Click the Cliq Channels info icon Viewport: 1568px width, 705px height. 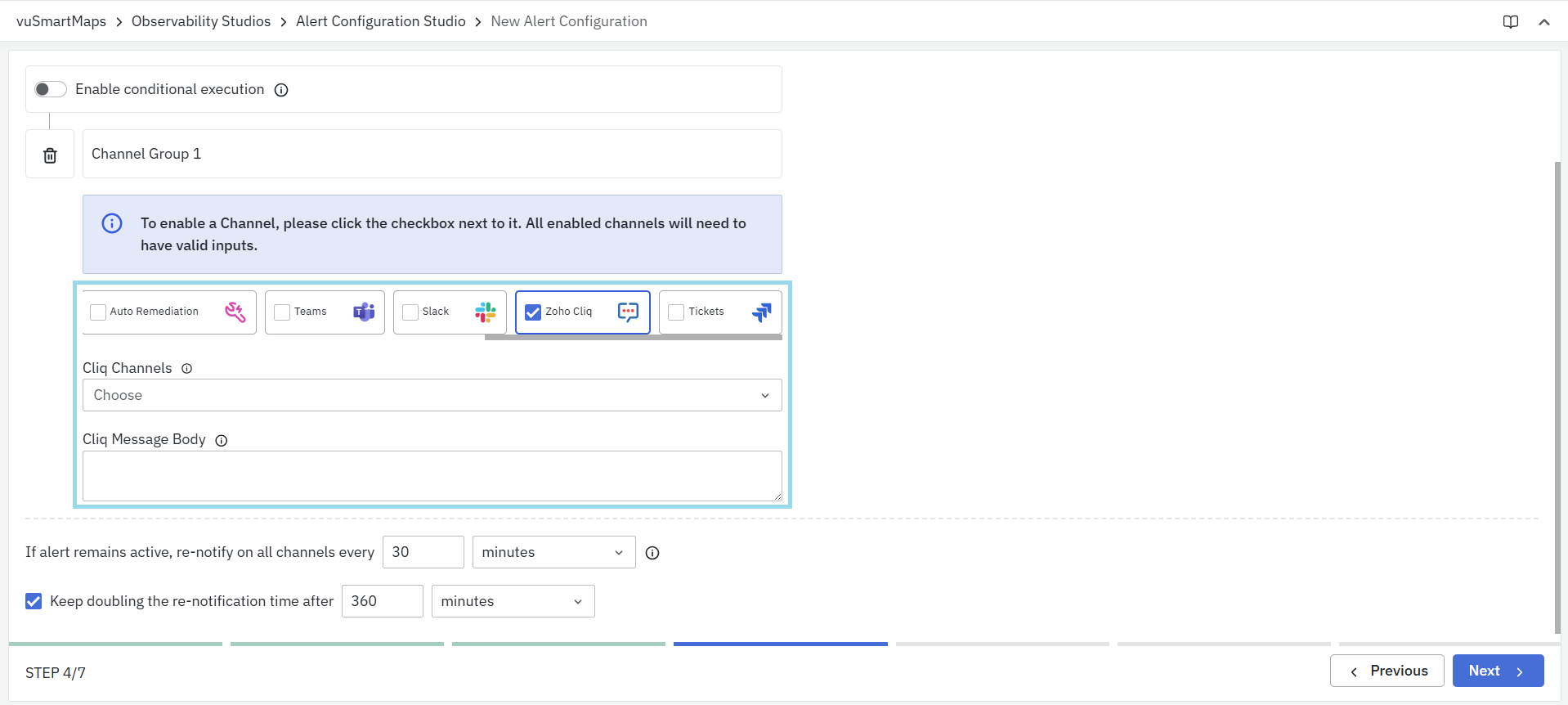click(x=186, y=369)
